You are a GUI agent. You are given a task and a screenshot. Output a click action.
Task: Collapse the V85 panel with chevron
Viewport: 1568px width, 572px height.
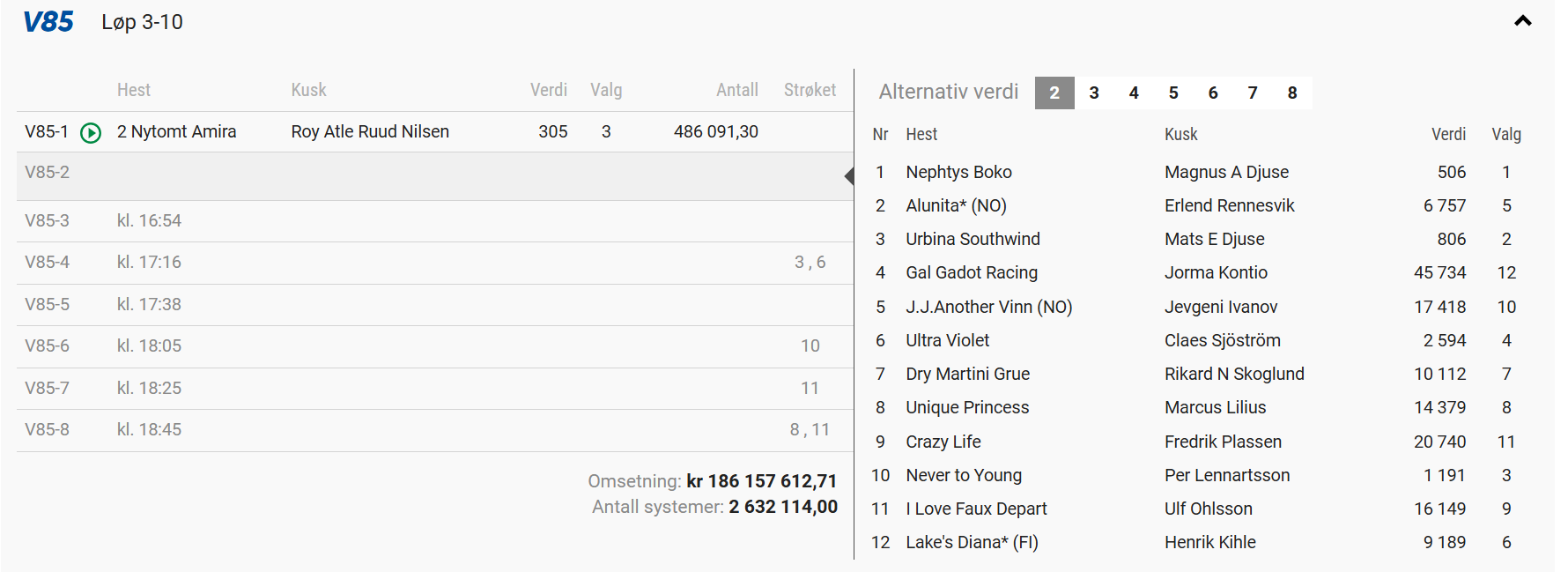(1522, 21)
